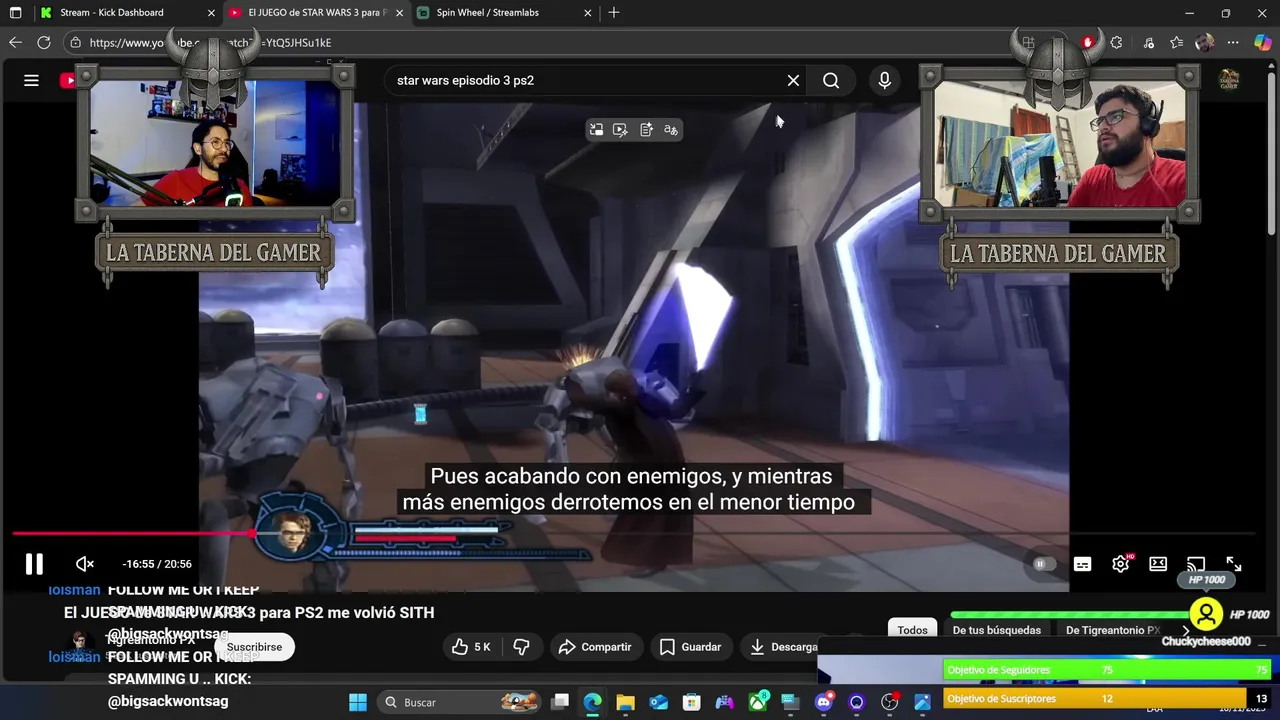Start voice search with the microphone
The width and height of the screenshot is (1280, 720).
884,80
